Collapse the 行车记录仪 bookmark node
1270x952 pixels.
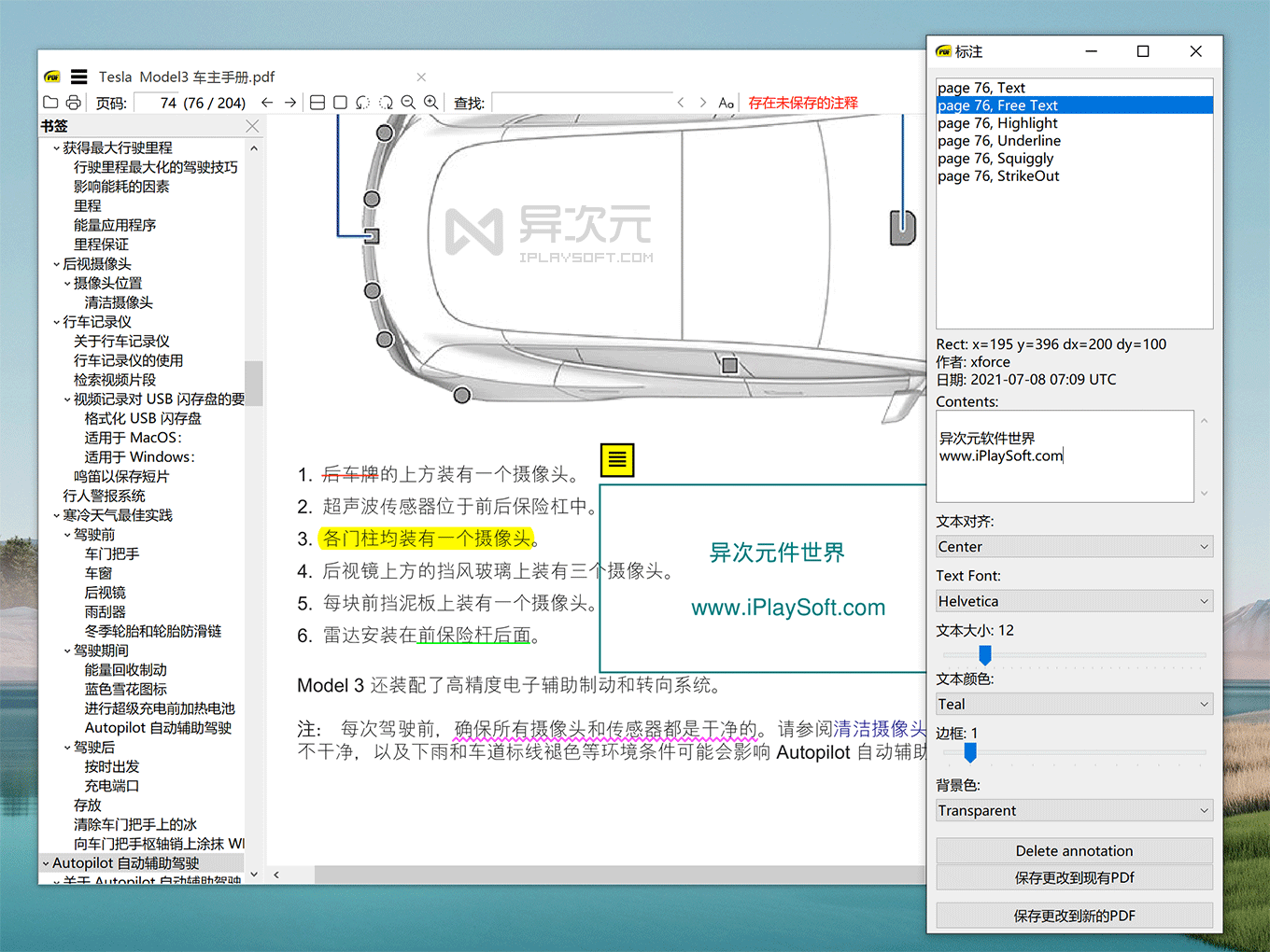(x=56, y=322)
